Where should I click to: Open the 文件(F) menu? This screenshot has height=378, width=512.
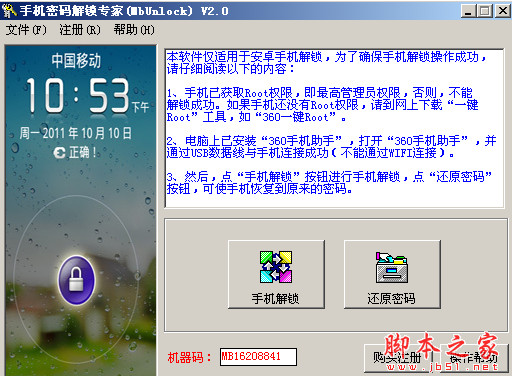coord(26,30)
